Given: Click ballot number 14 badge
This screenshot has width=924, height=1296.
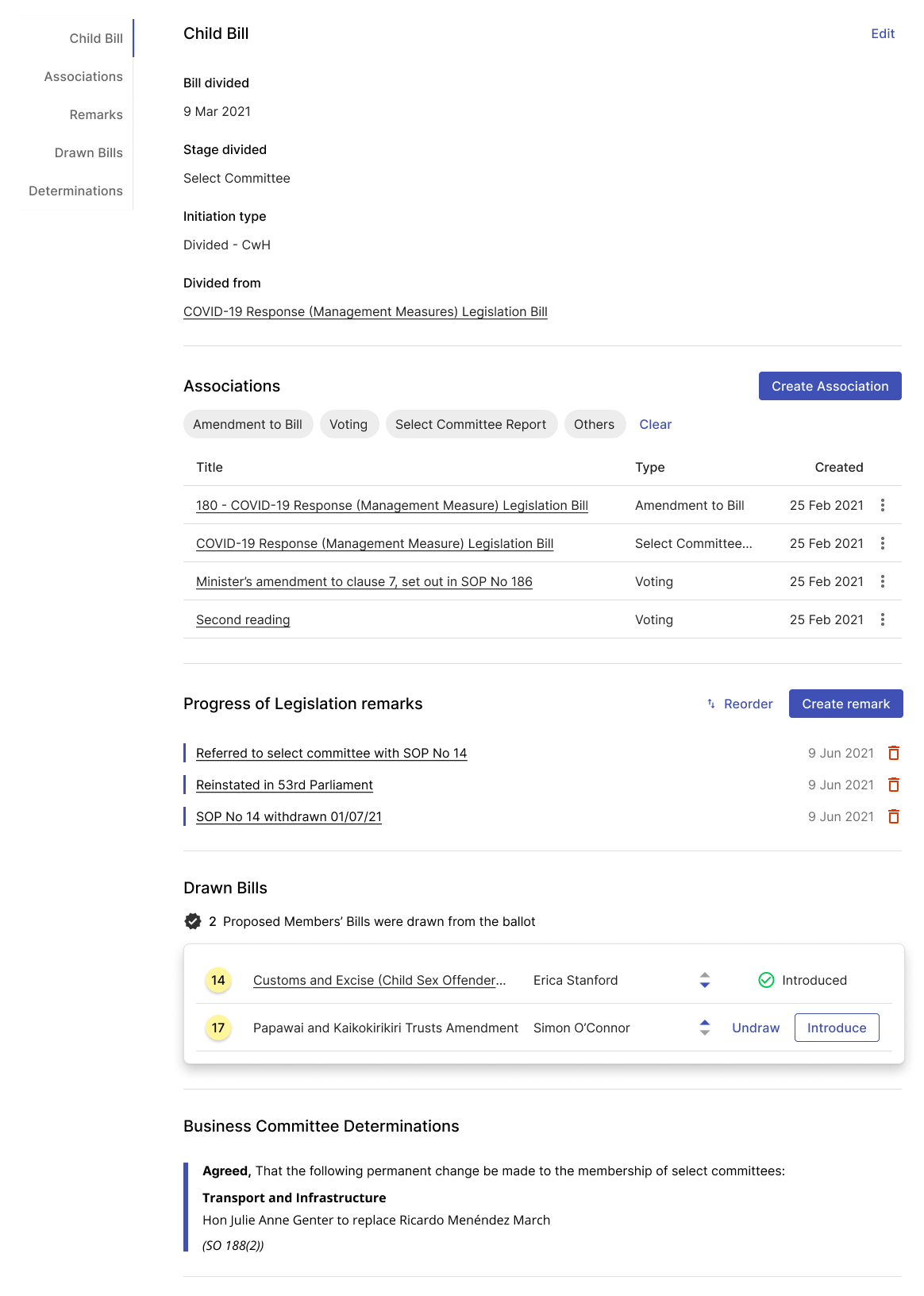Looking at the screenshot, I should tap(218, 980).
